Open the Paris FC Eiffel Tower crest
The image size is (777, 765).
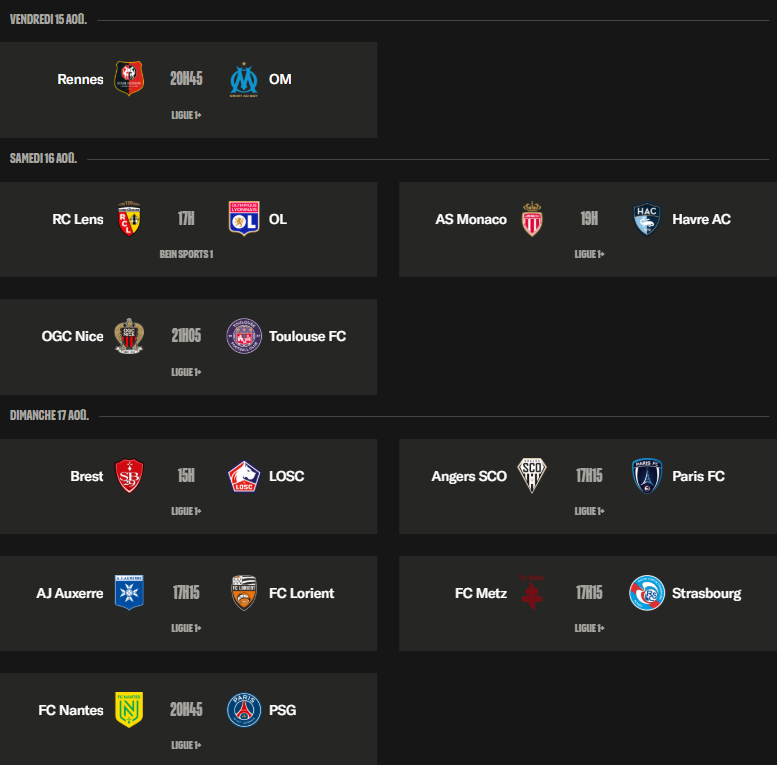tap(647, 476)
